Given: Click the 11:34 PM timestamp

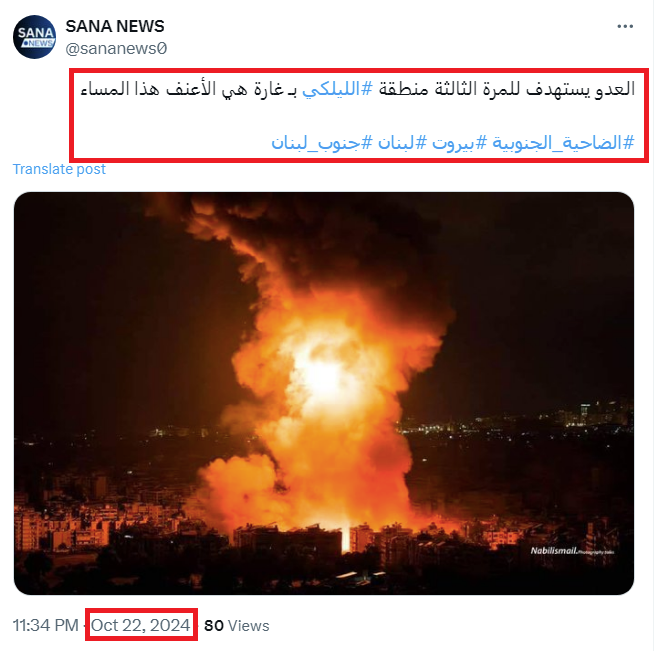Looking at the screenshot, I should point(45,625).
